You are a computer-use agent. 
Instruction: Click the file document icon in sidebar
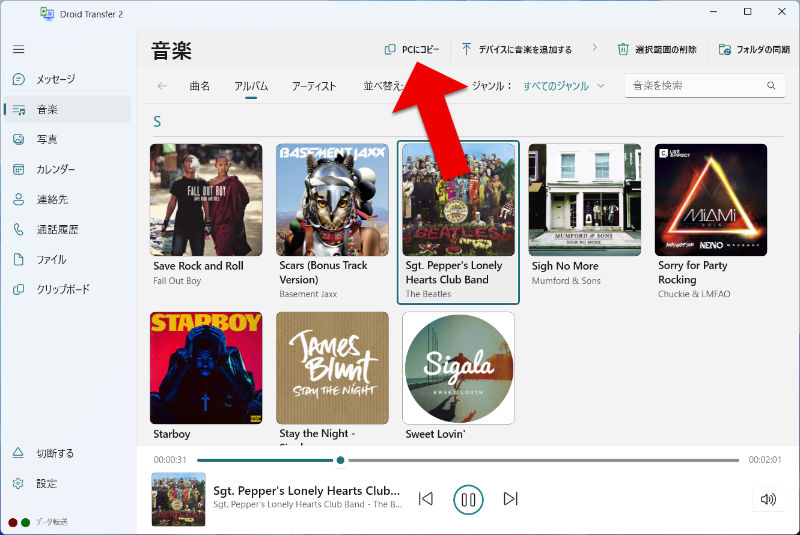(18, 260)
